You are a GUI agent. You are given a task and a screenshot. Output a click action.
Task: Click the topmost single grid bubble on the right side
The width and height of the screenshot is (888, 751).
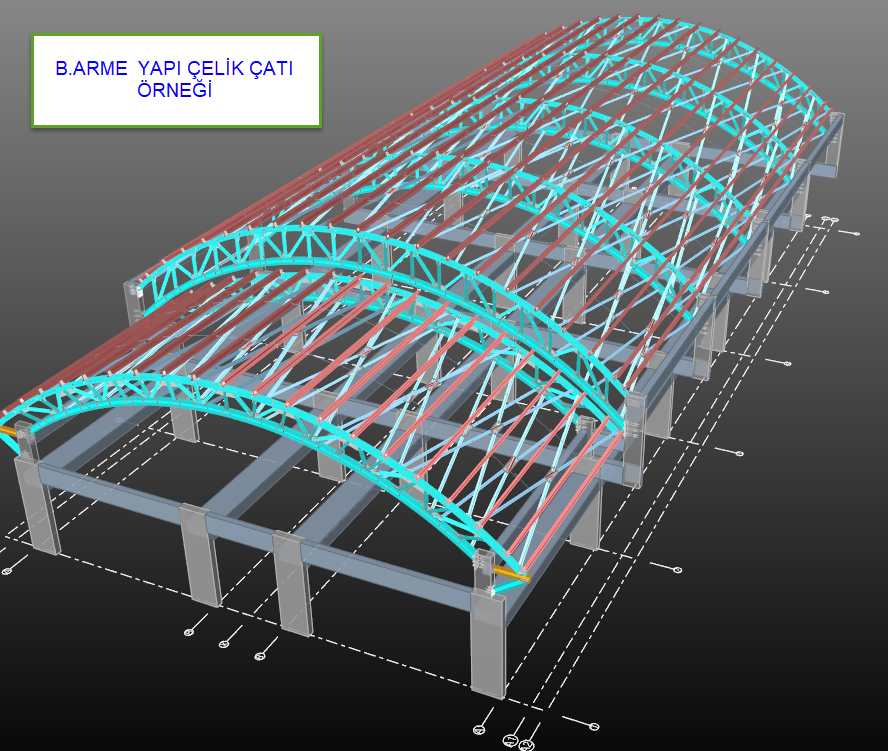coord(858,233)
